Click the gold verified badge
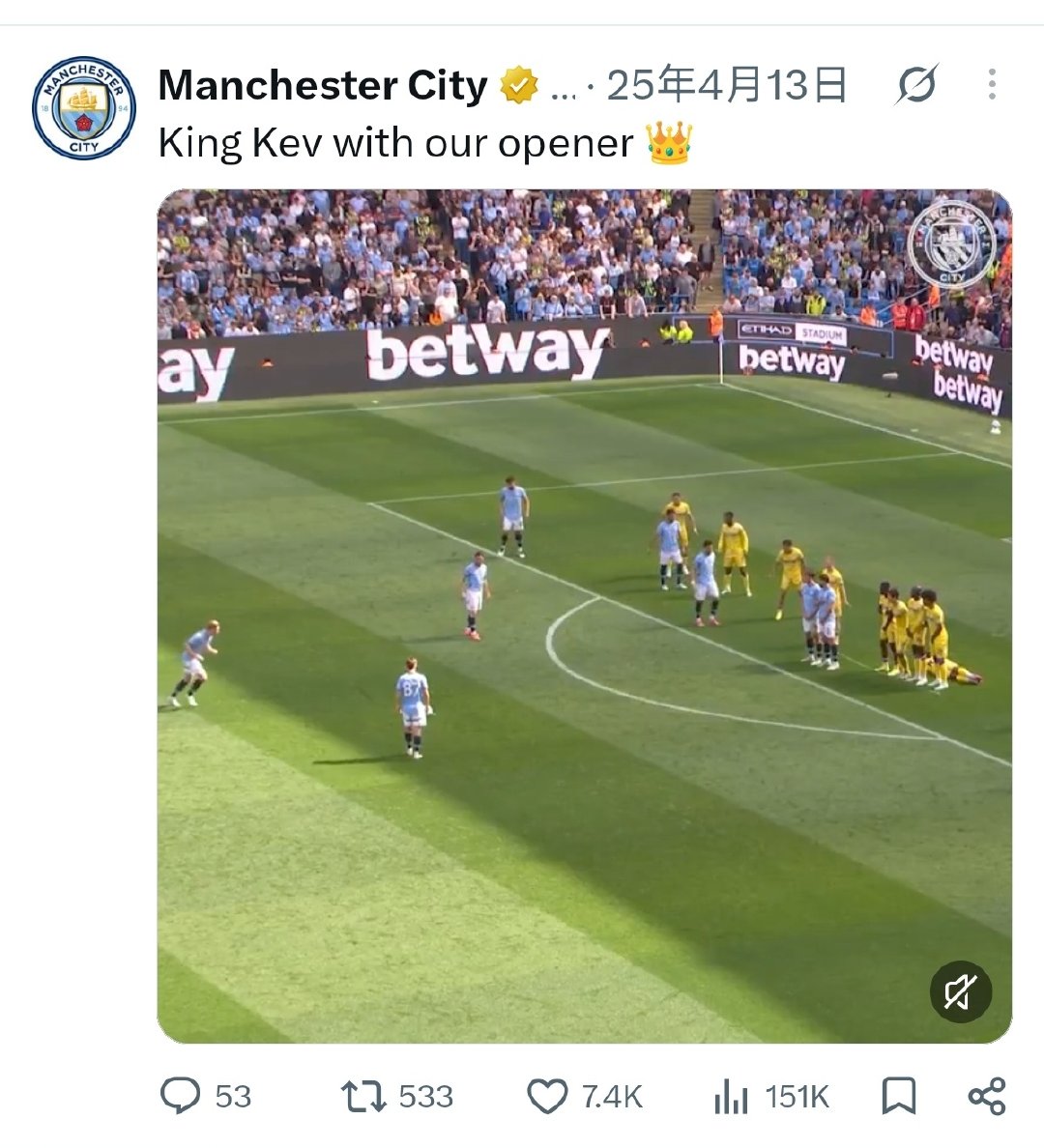 pyautogui.click(x=519, y=85)
